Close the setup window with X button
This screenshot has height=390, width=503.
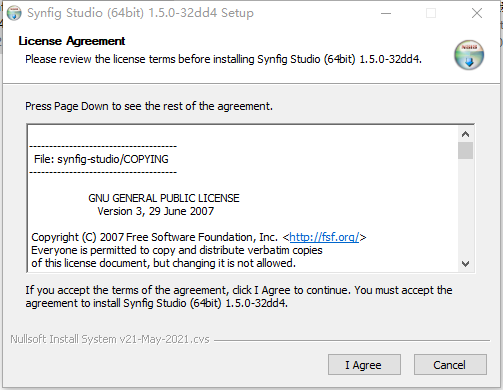point(477,13)
